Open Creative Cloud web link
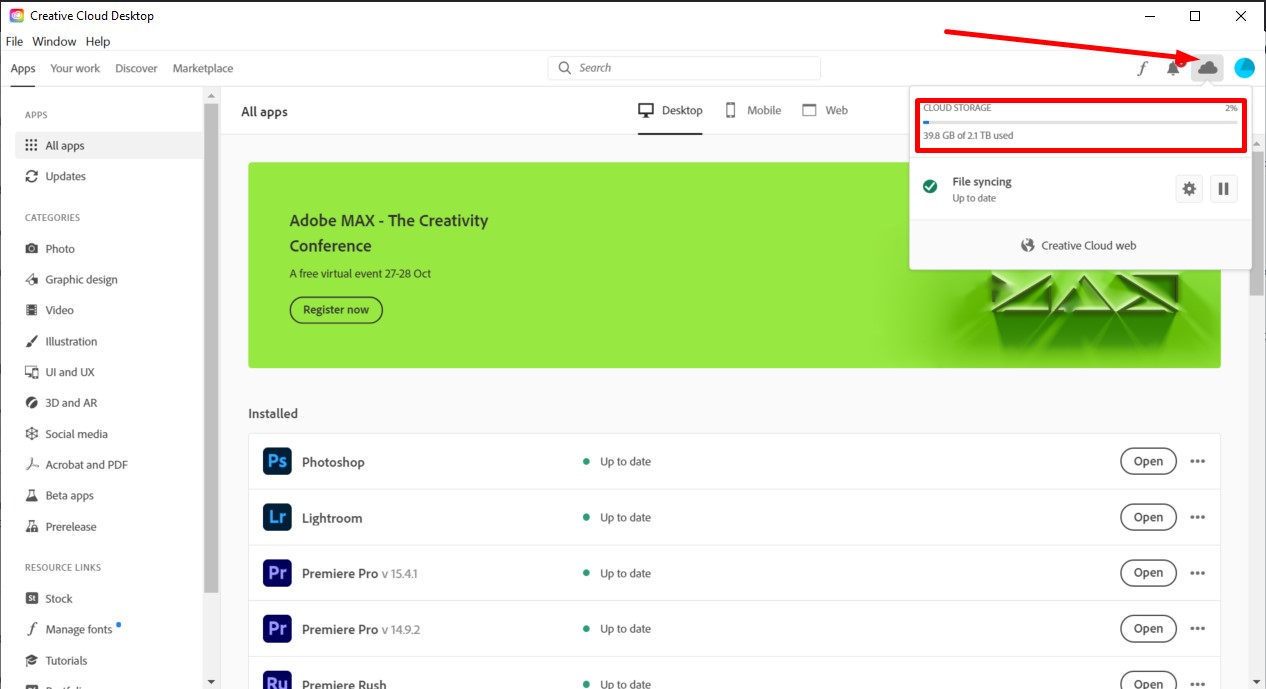This screenshot has height=689, width=1266. 1079,245
